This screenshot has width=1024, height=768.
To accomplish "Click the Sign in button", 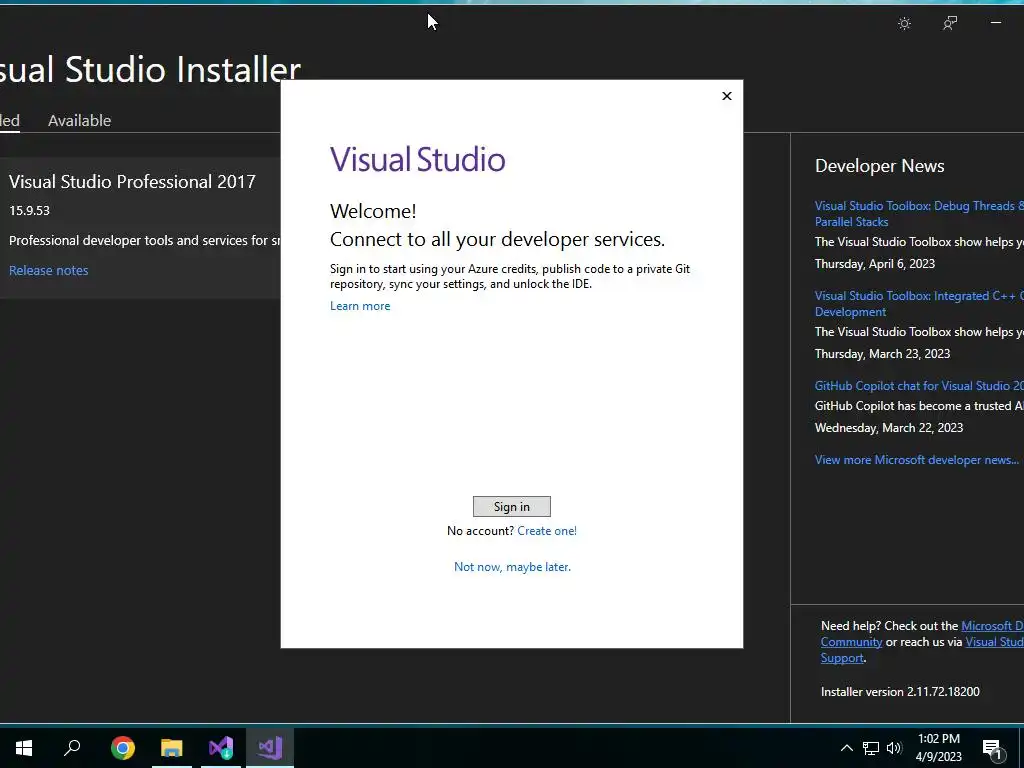I will pos(511,506).
